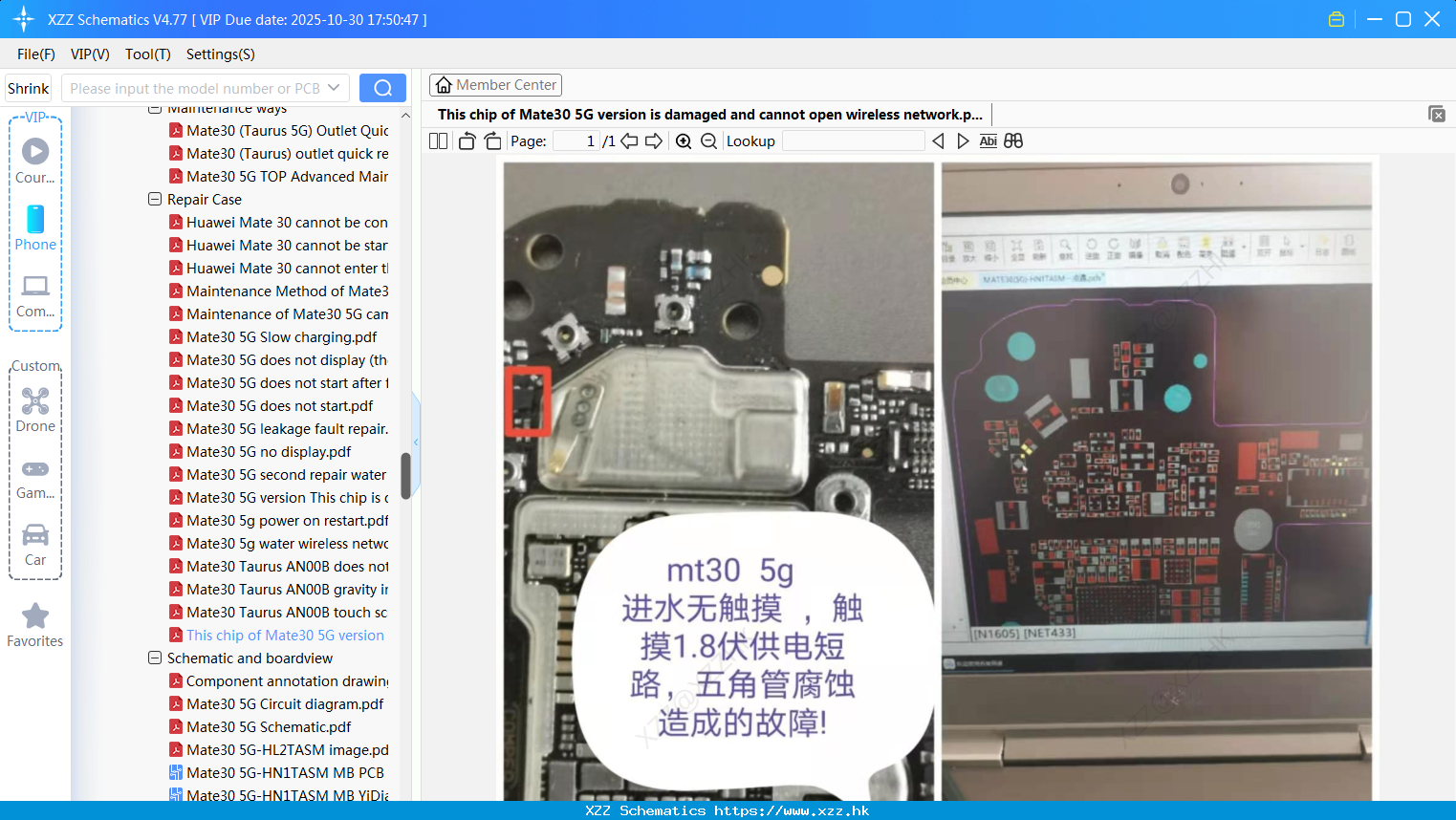Collapse the Maintenance ways folder
This screenshot has height=820, width=1456.
tap(155, 109)
